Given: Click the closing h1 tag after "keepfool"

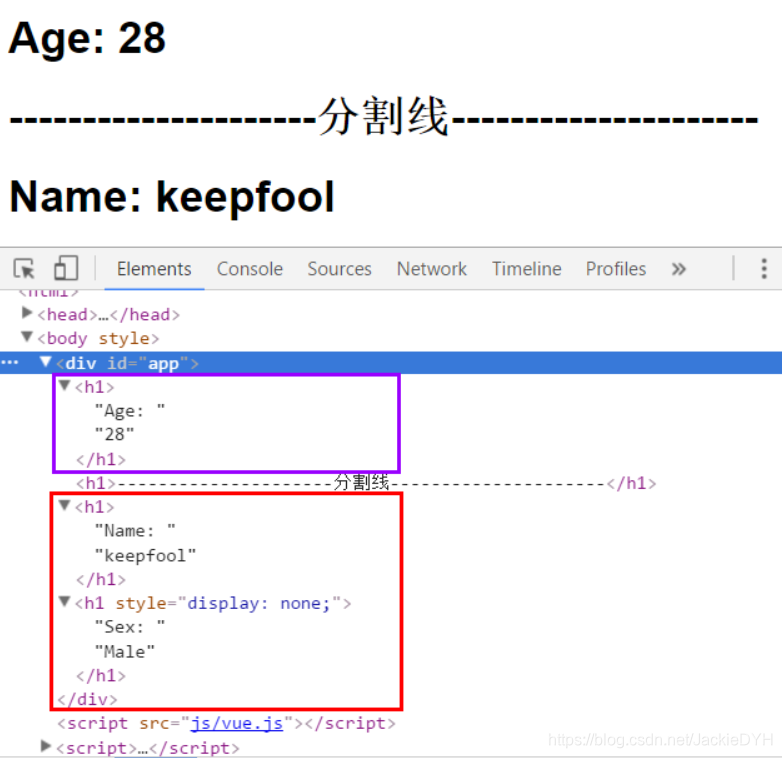Looking at the screenshot, I should pos(101,579).
